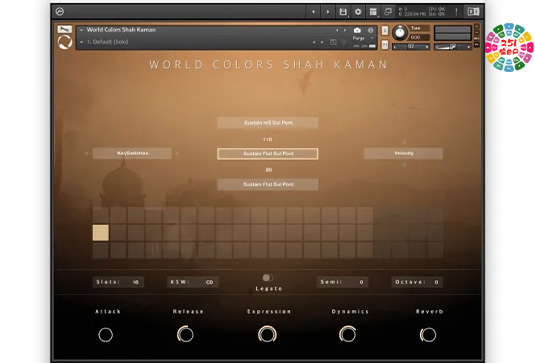Click the Semi transpose value field
The image size is (535, 363).
(342, 282)
